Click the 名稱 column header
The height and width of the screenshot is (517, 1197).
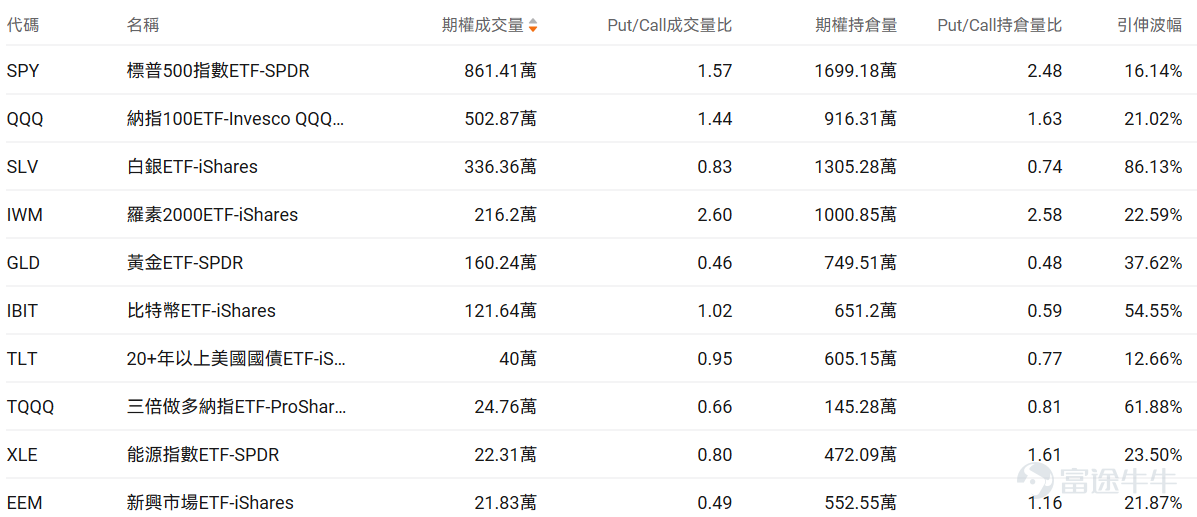(x=142, y=25)
